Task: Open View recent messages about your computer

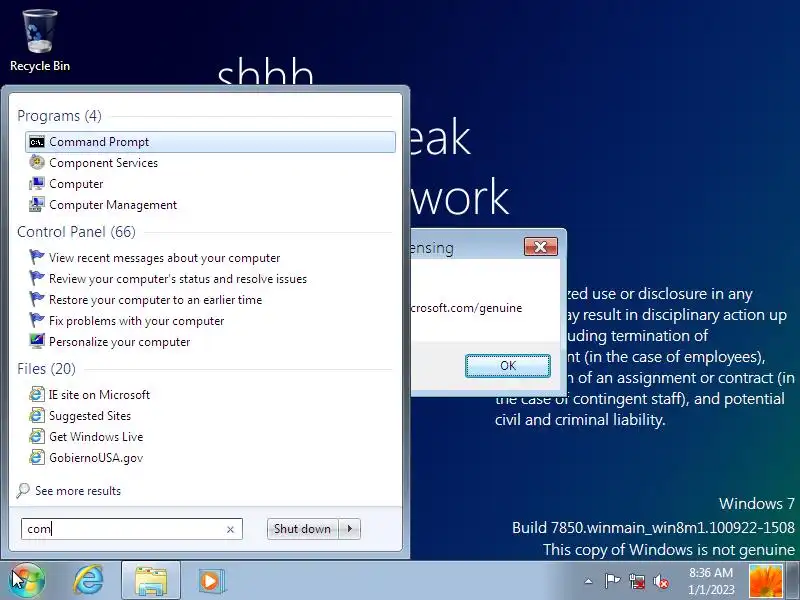Action: (164, 258)
